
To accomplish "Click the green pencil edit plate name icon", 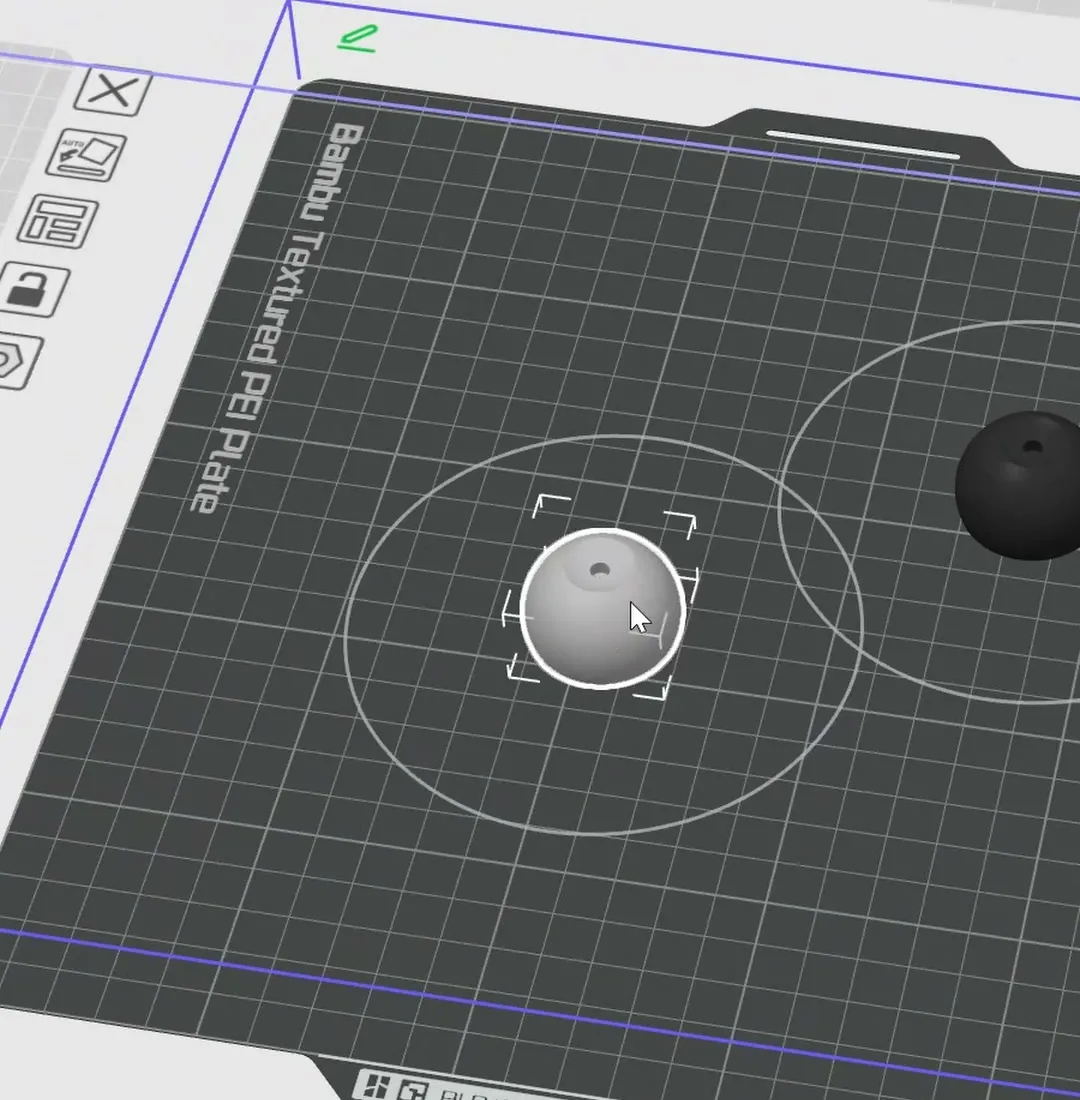I will [x=358, y=39].
